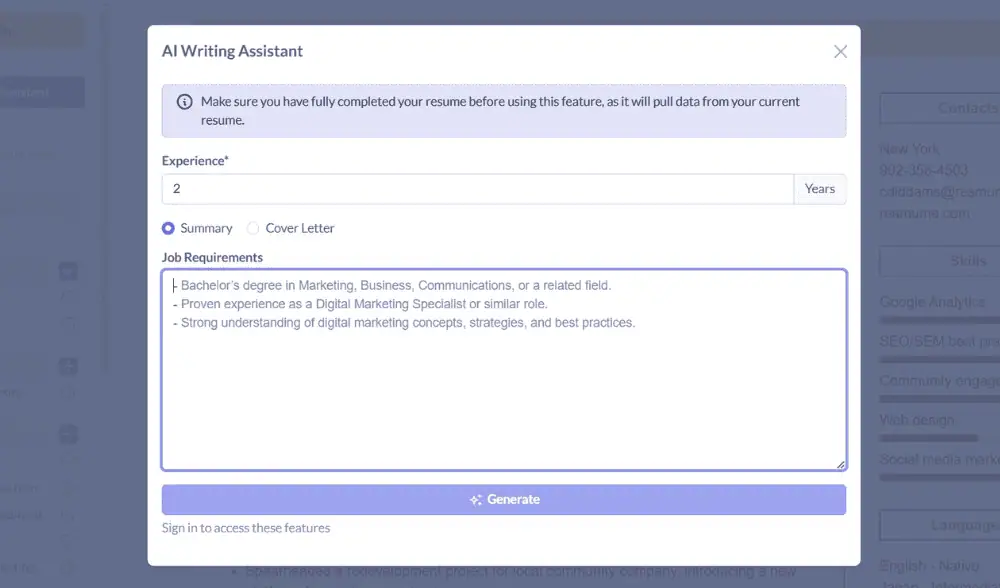
Task: Click the sparkle icon on the Generate button
Action: click(x=476, y=500)
